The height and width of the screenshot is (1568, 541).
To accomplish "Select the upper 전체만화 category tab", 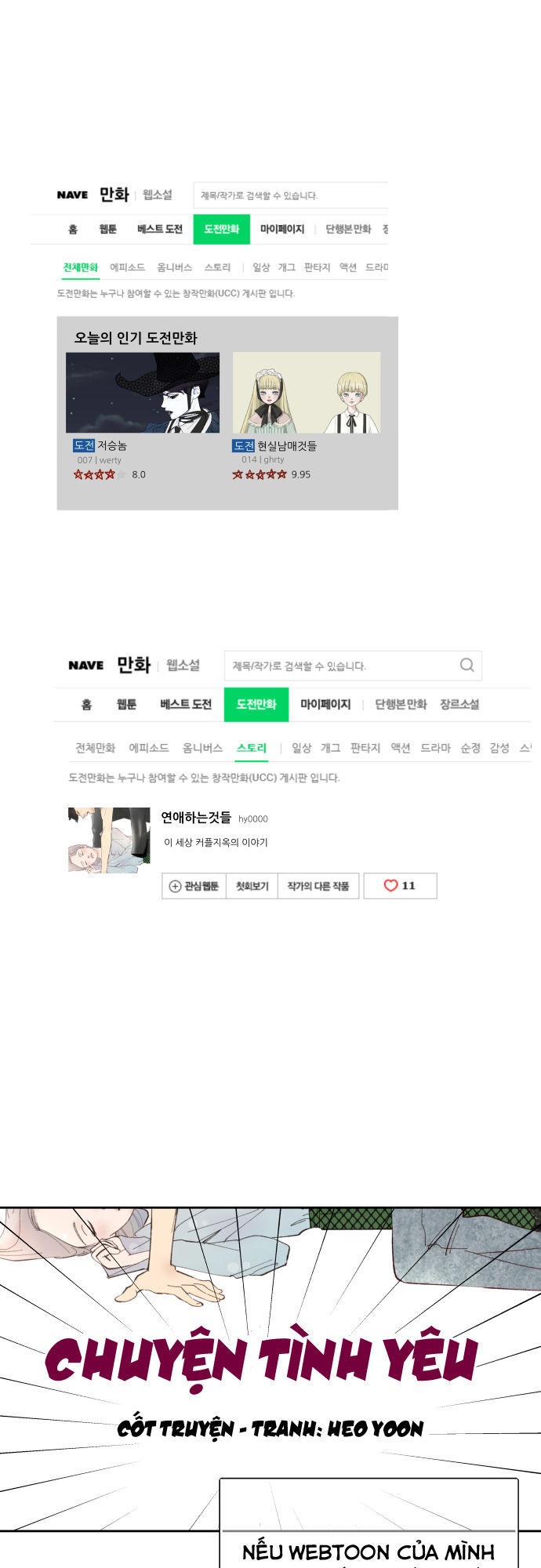I will pos(81,267).
